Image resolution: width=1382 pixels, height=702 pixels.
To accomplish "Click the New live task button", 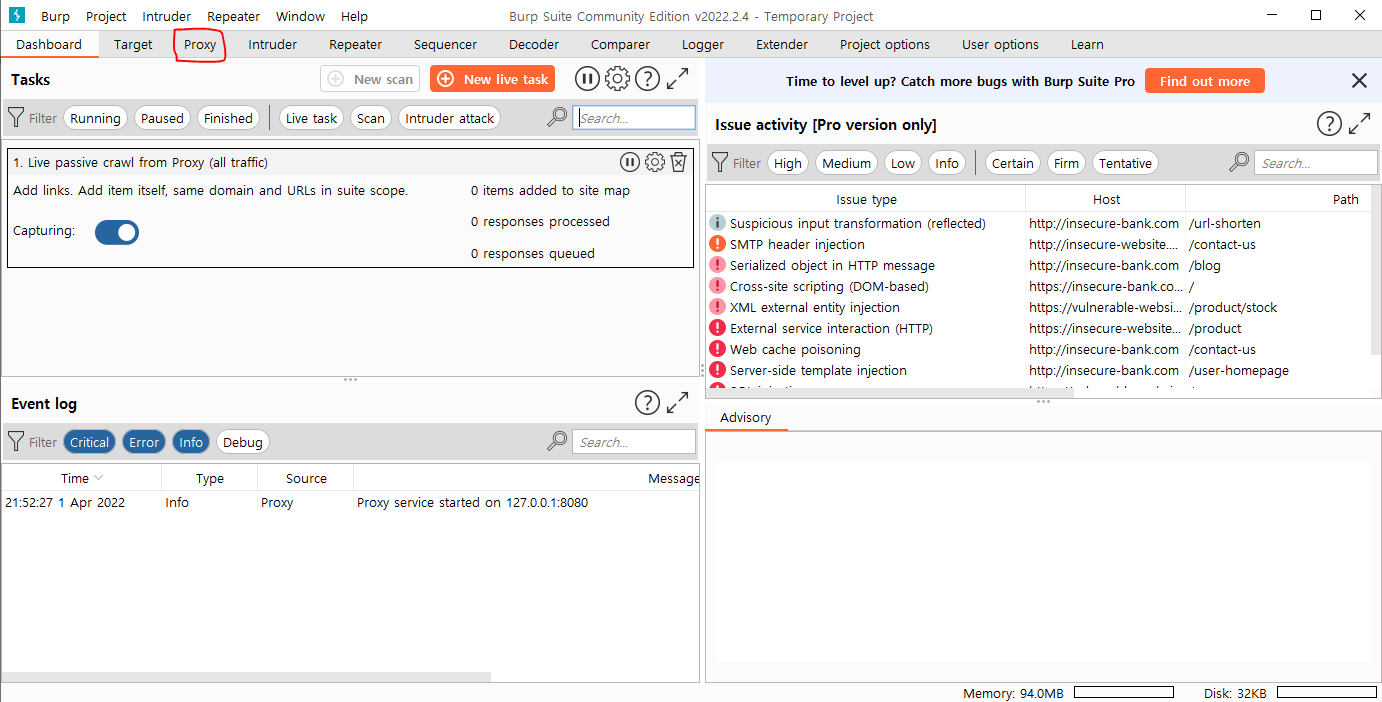I will click(x=492, y=79).
